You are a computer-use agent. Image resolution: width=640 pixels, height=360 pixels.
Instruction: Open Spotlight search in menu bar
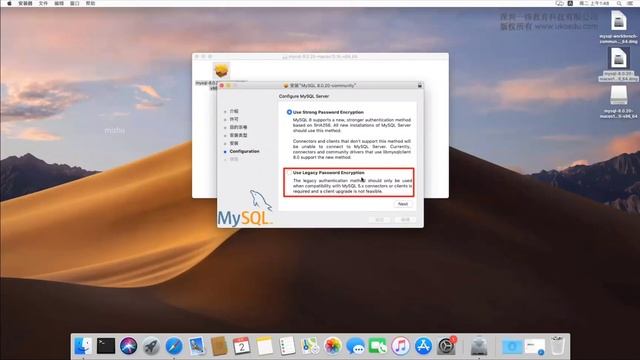tap(619, 3)
